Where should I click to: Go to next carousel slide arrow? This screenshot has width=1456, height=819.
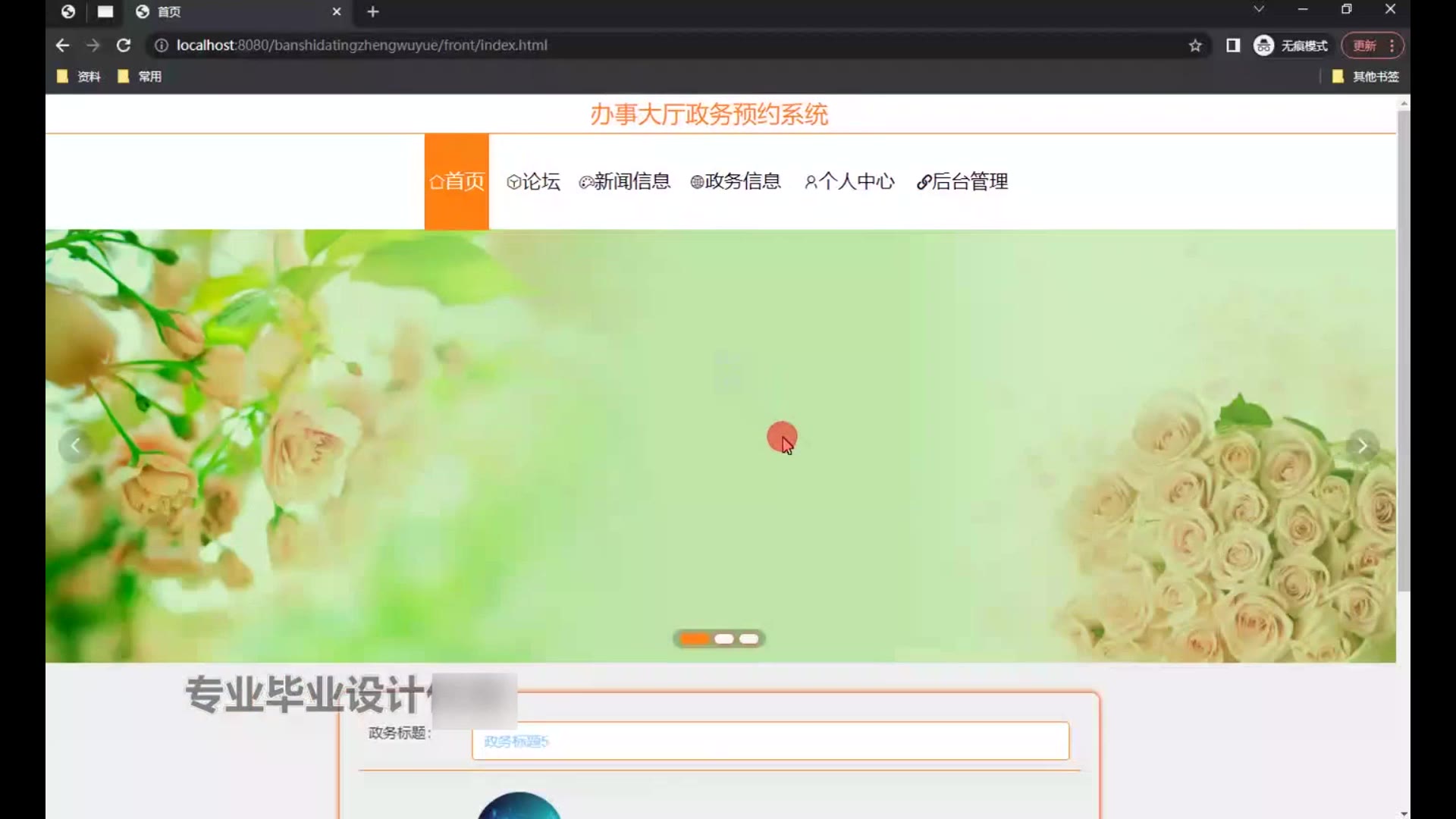pos(1362,446)
